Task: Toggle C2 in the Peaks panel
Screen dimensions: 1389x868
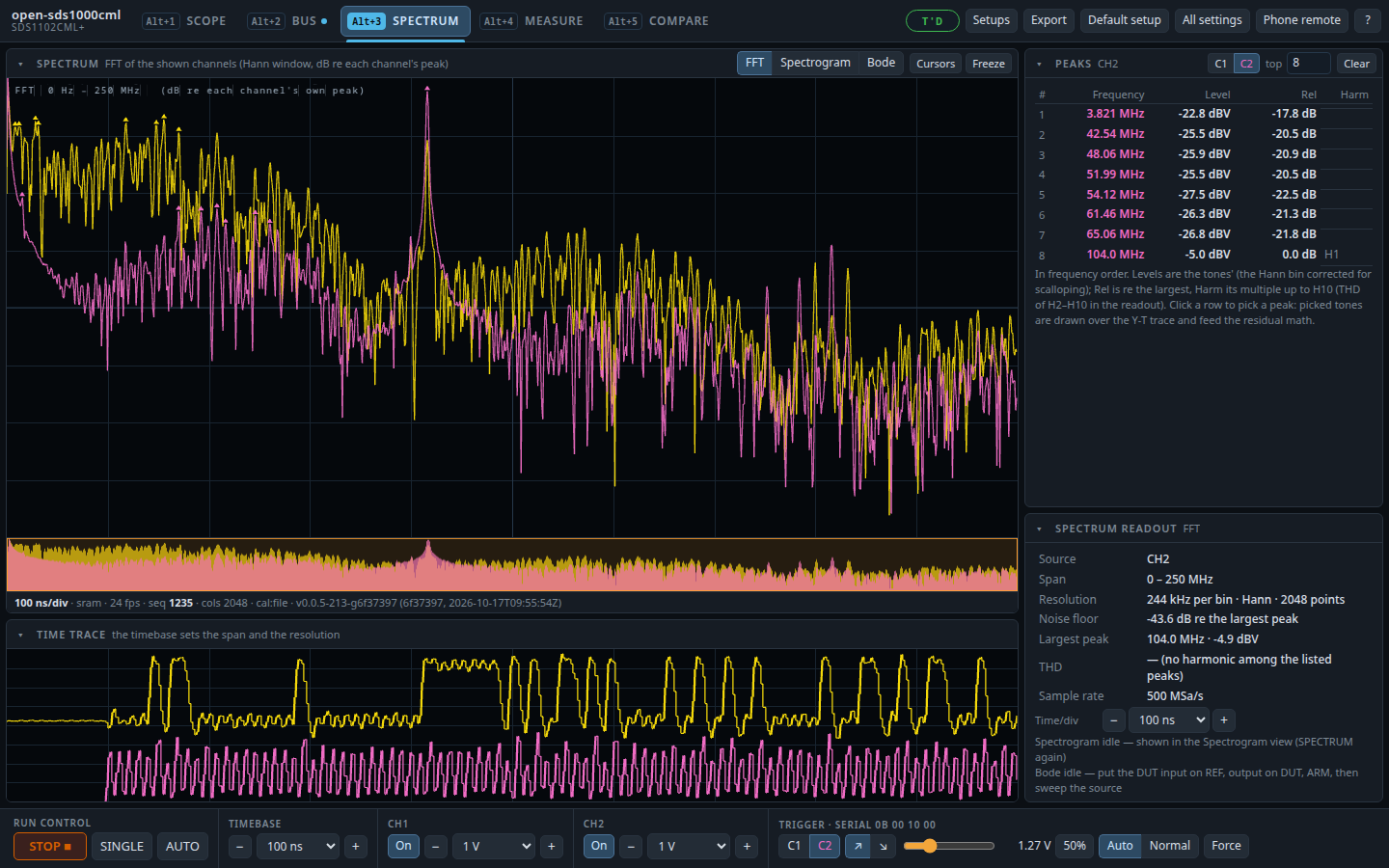Action: pos(1246,64)
